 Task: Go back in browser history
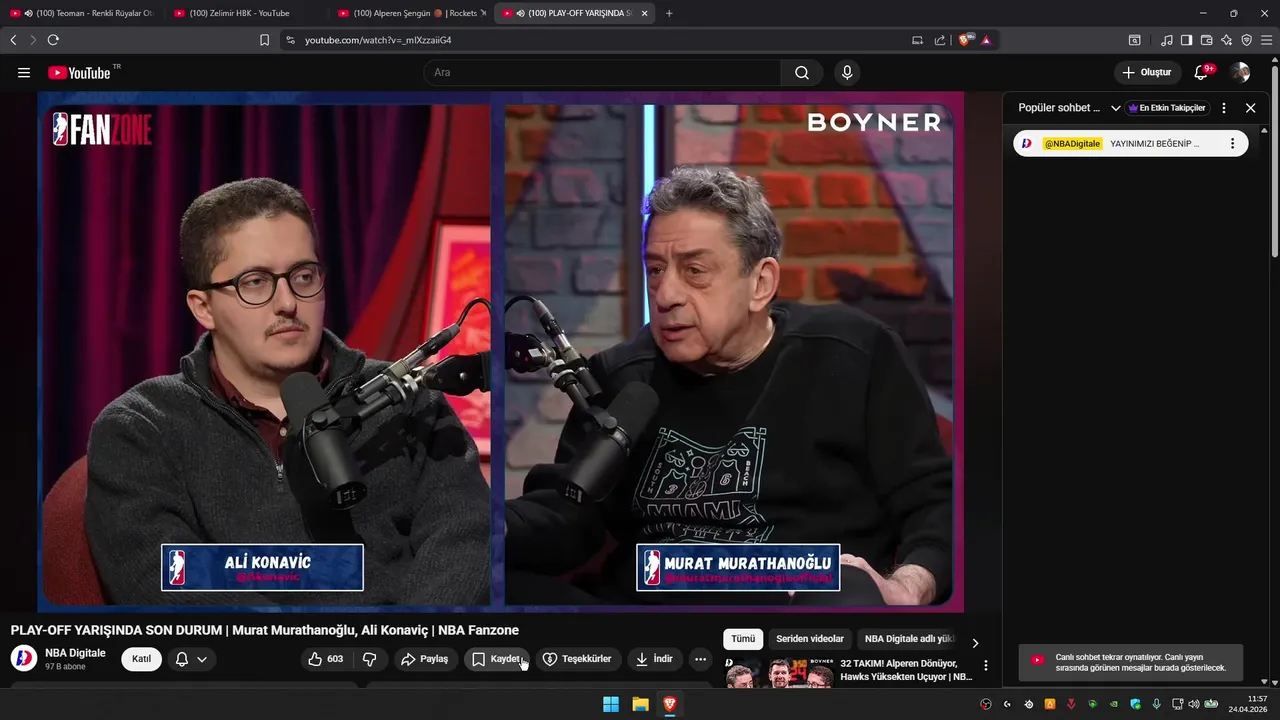coord(13,40)
